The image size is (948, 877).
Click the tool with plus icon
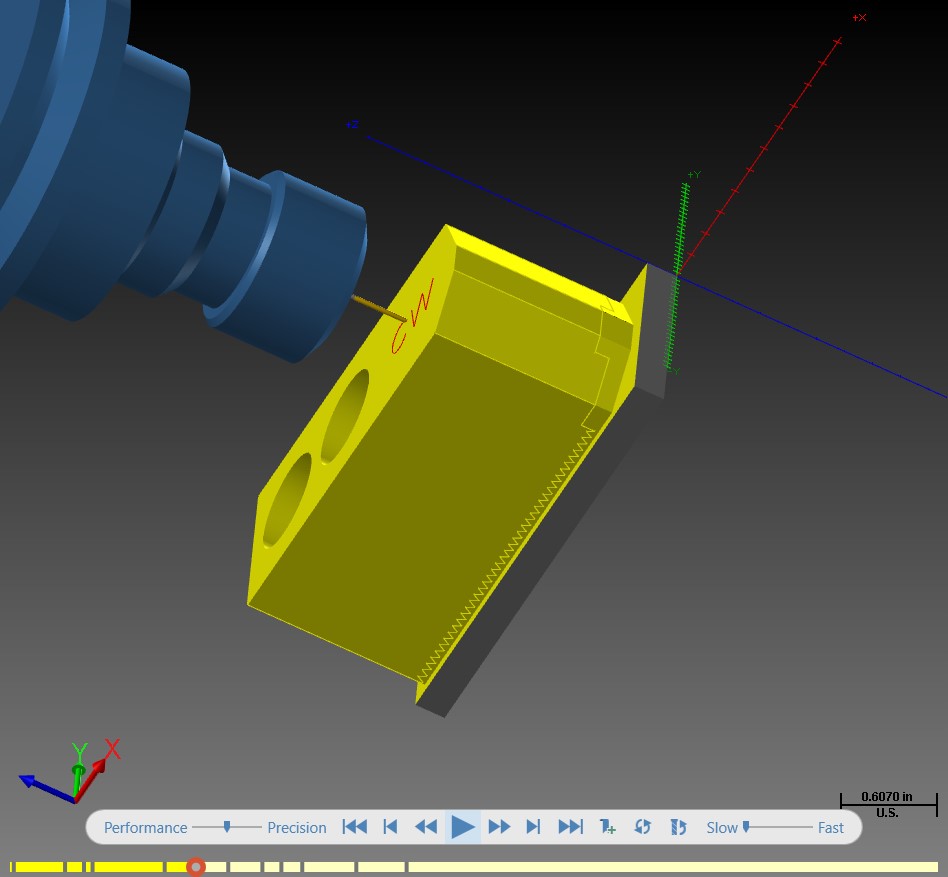click(x=607, y=827)
